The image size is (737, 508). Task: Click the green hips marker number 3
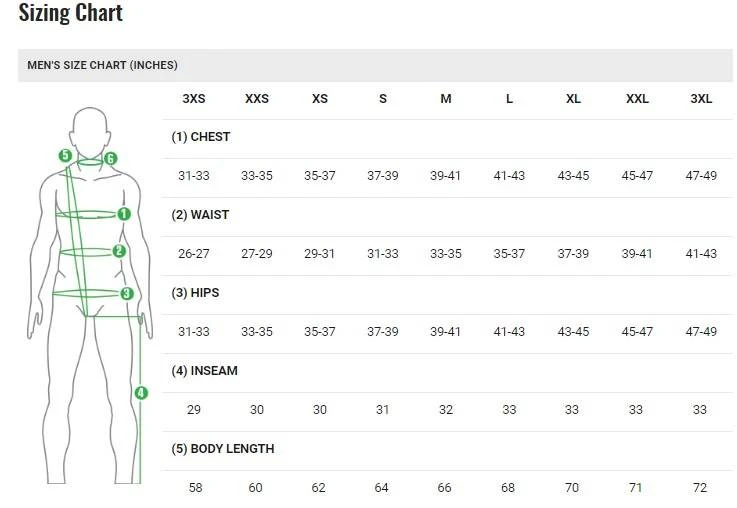coord(127,293)
